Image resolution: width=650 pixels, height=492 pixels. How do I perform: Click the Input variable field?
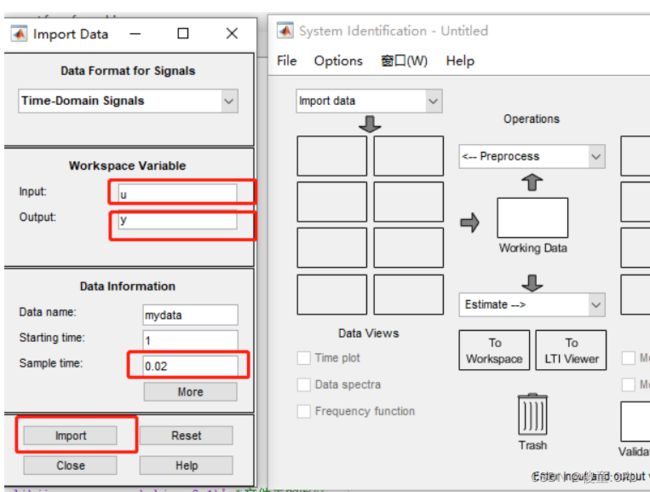tap(177, 194)
